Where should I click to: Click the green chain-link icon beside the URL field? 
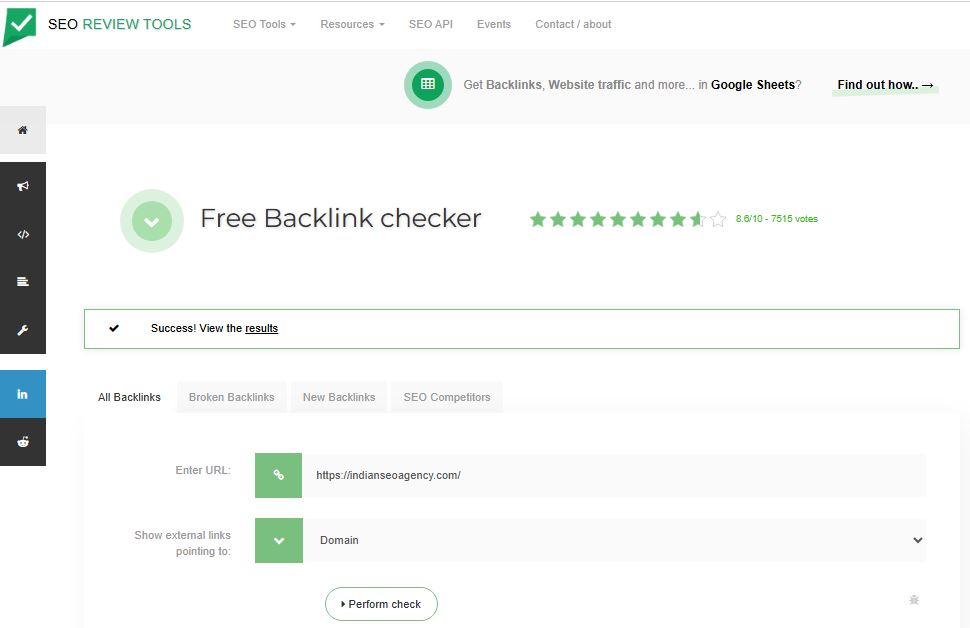[x=278, y=475]
